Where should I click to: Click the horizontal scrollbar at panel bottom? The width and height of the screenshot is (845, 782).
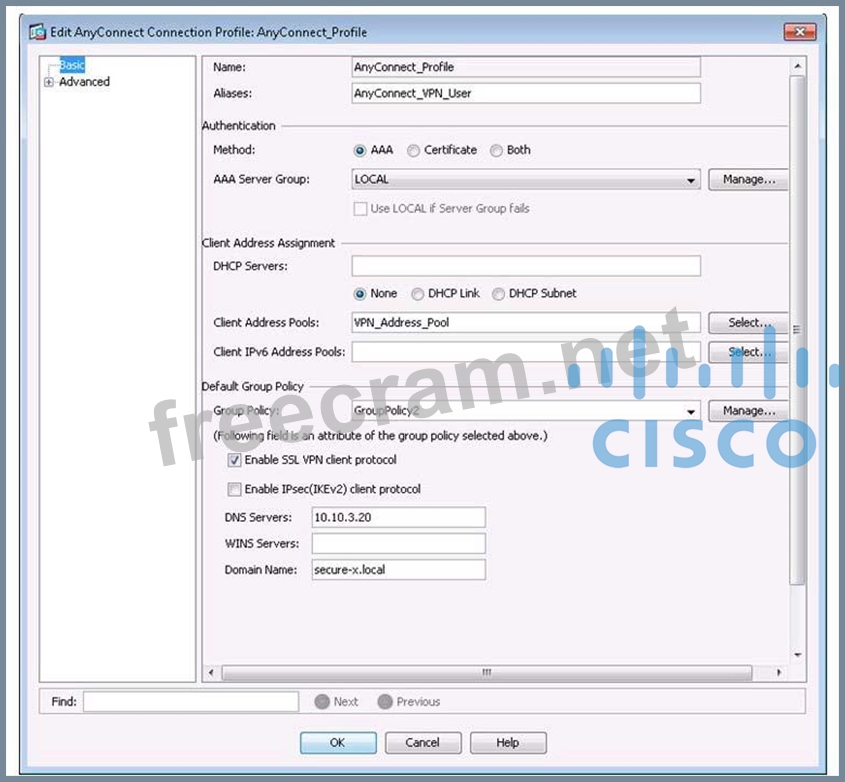(x=487, y=672)
